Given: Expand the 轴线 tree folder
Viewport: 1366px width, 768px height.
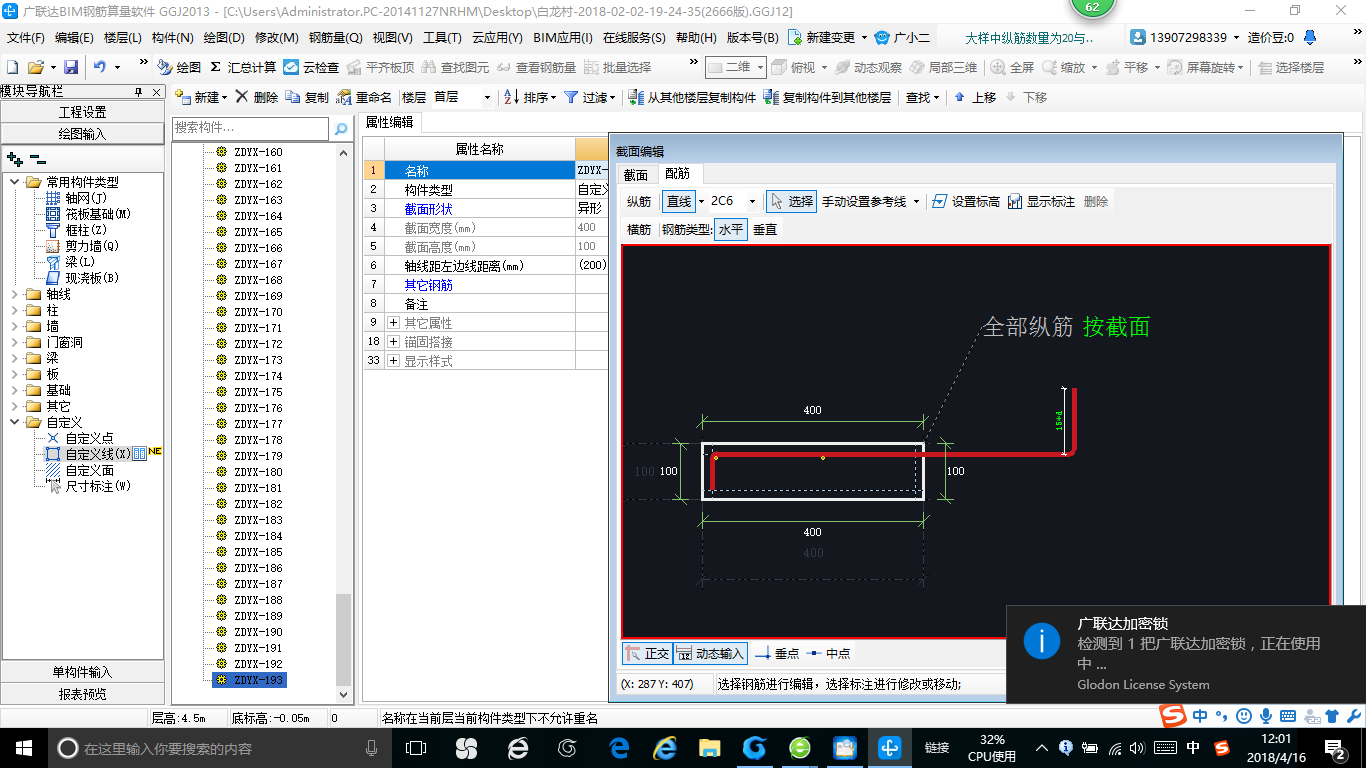Looking at the screenshot, I should 15,294.
